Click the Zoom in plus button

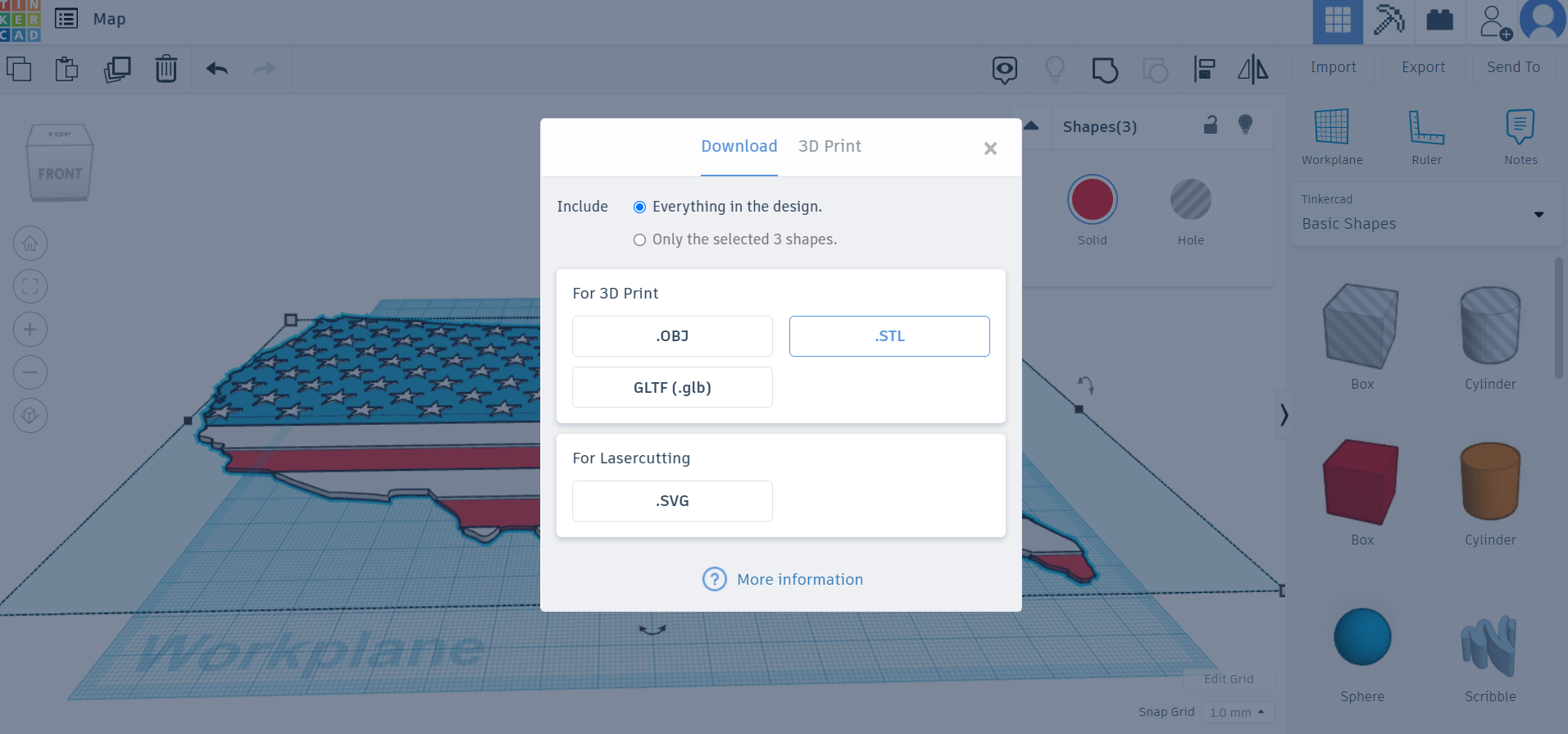pyautogui.click(x=30, y=330)
